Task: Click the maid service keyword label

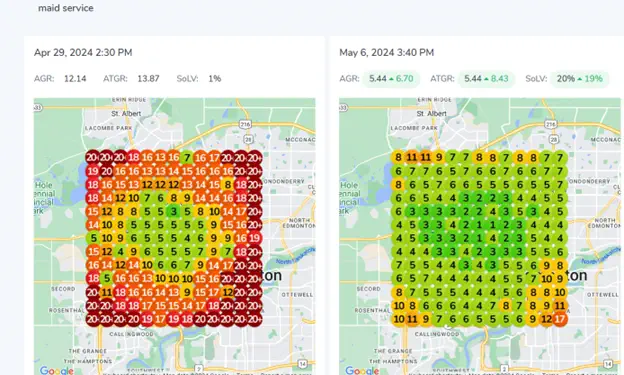Action: pyautogui.click(x=66, y=8)
